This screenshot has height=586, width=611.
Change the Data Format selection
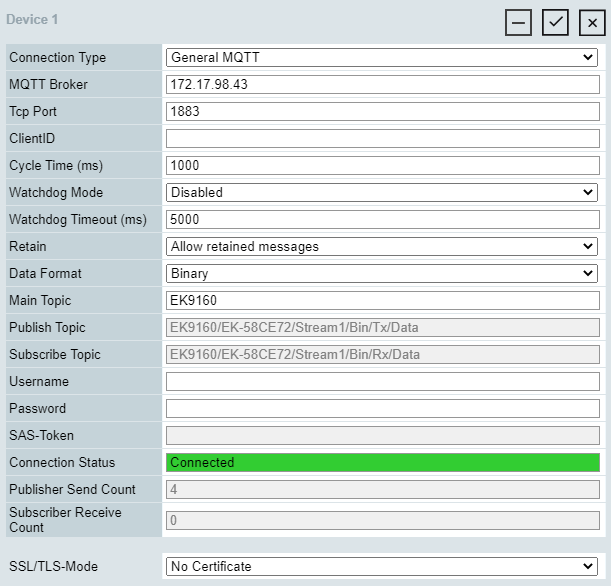[x=382, y=273]
